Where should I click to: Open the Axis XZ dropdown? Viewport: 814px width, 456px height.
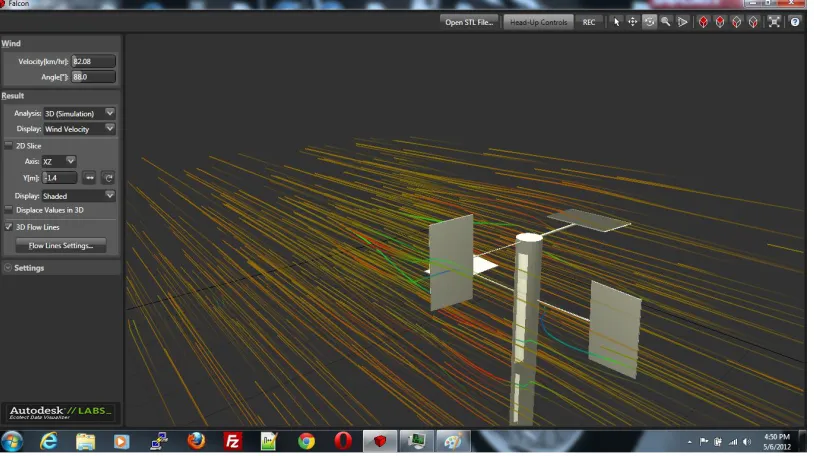(59, 163)
